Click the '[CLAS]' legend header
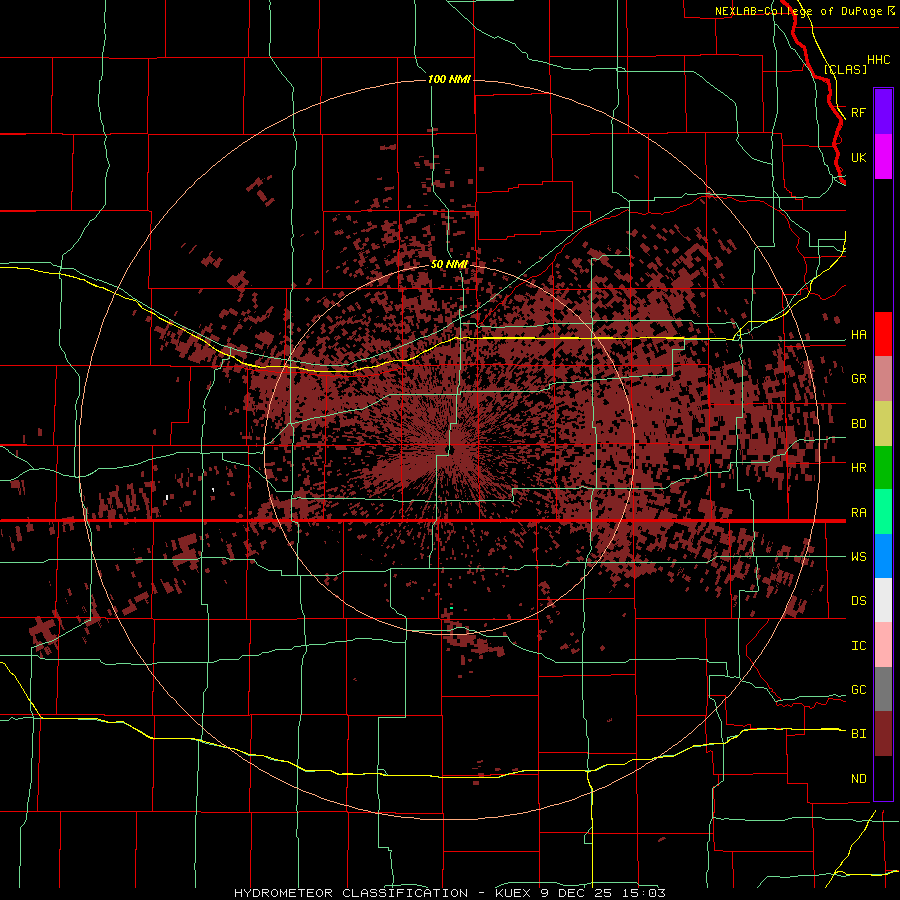This screenshot has width=900, height=900. coord(845,69)
